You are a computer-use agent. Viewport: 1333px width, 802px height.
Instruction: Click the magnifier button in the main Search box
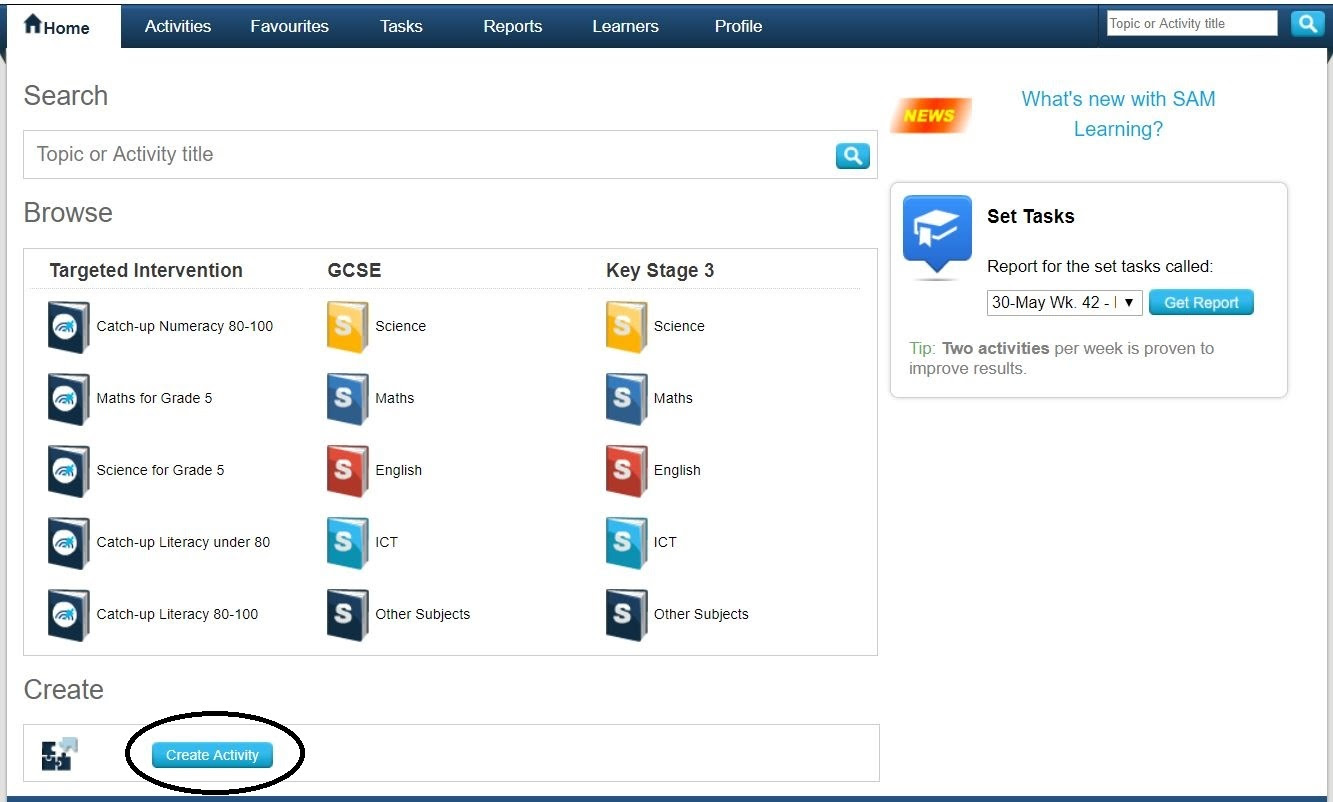pyautogui.click(x=853, y=155)
